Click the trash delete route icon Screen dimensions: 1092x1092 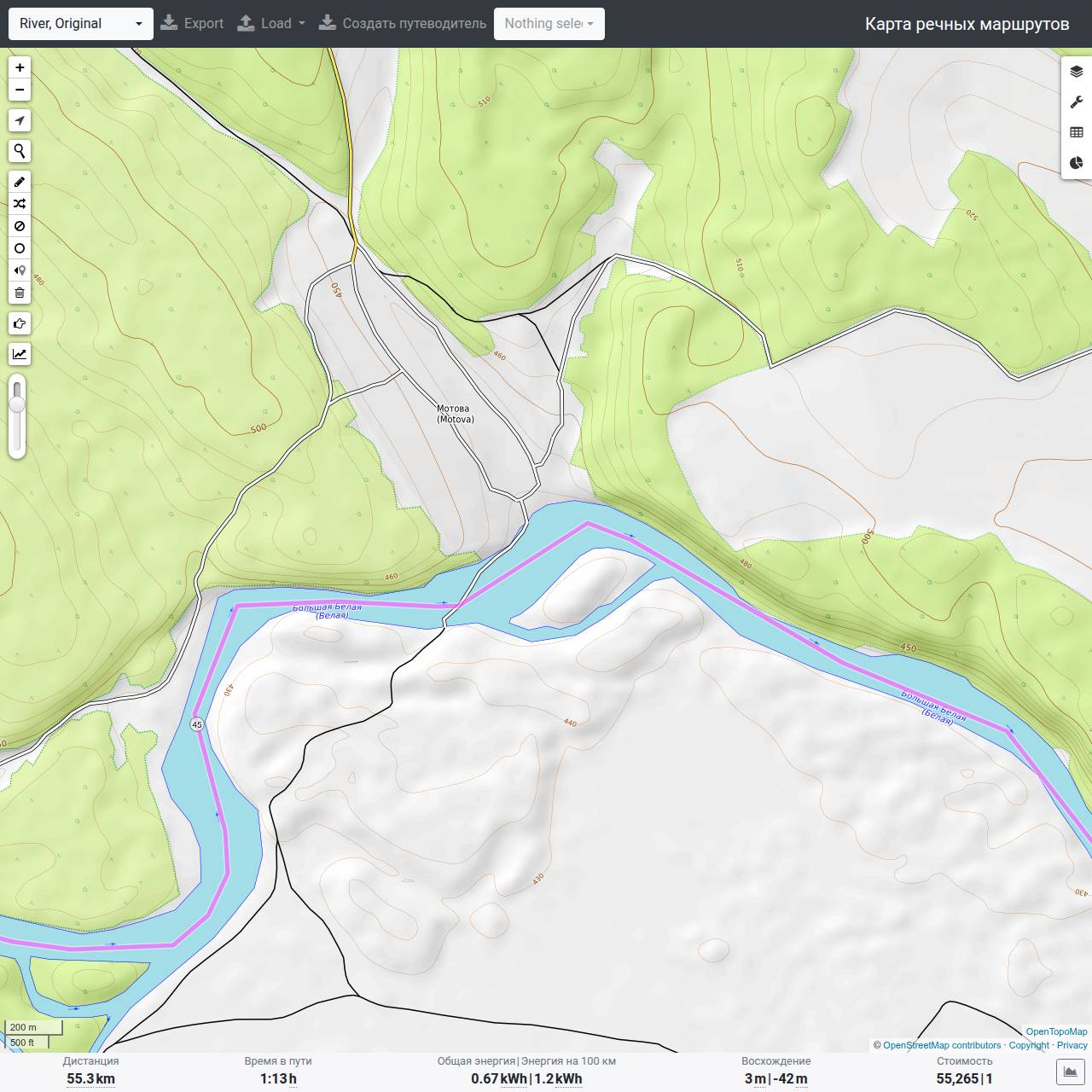(20, 293)
